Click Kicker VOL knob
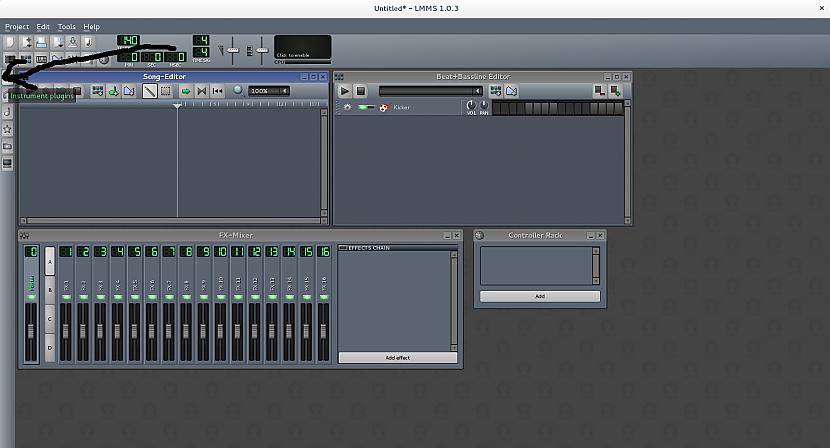Image resolution: width=830 pixels, height=448 pixels. pyautogui.click(x=471, y=105)
